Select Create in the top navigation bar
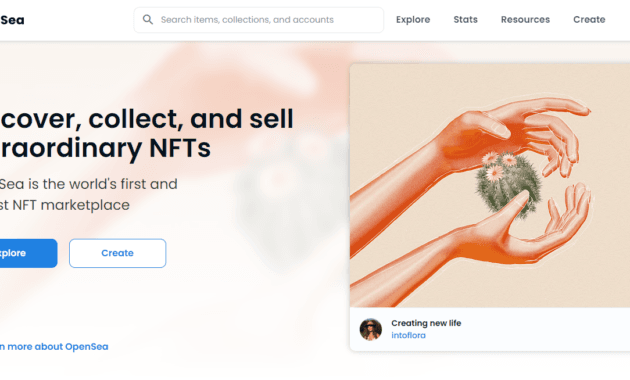The image size is (630, 380). click(x=589, y=20)
